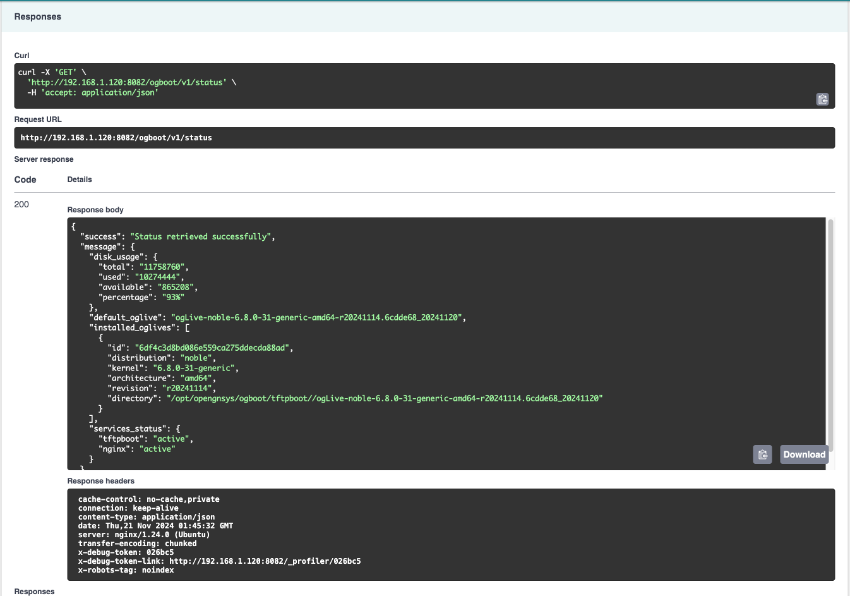Image resolution: width=850 pixels, height=596 pixels.
Task: Click the Response headers label
Action: [99, 481]
